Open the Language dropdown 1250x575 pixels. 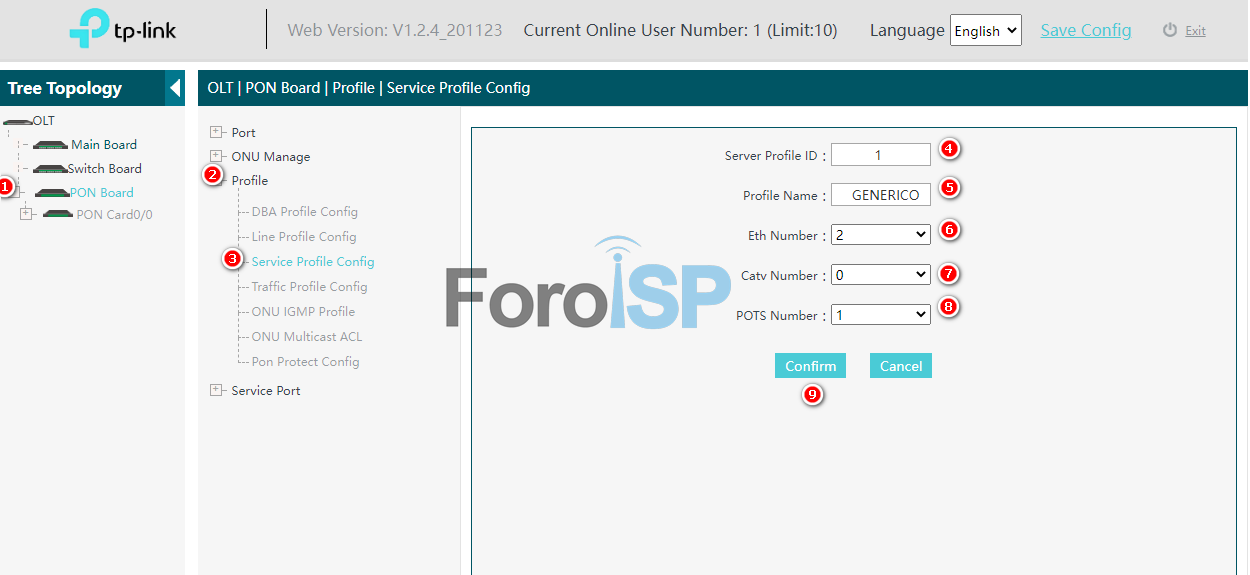point(985,31)
